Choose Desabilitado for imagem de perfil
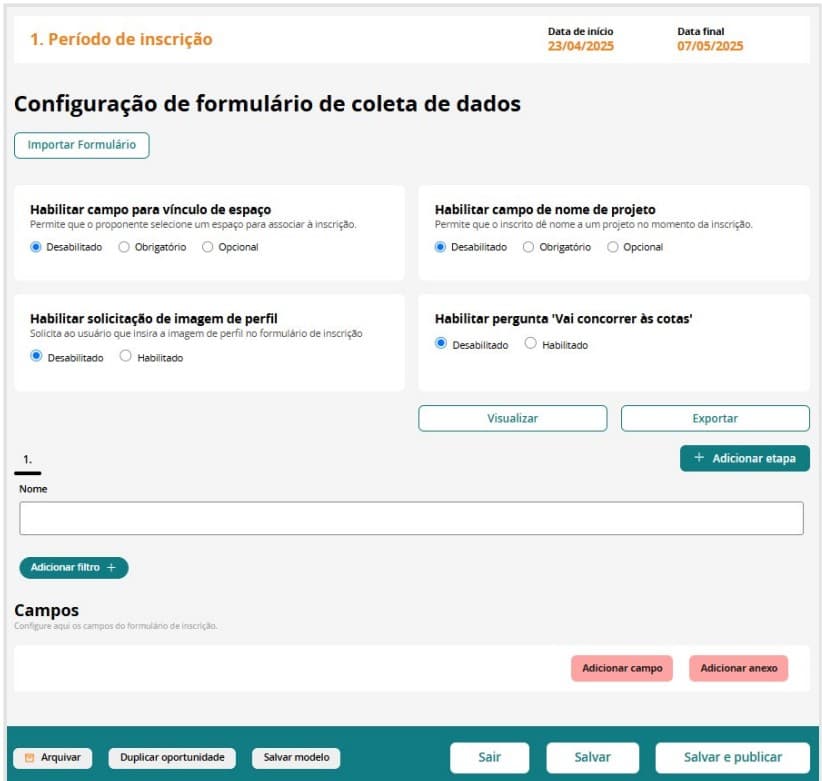This screenshot has width=822, height=781. click(37, 356)
